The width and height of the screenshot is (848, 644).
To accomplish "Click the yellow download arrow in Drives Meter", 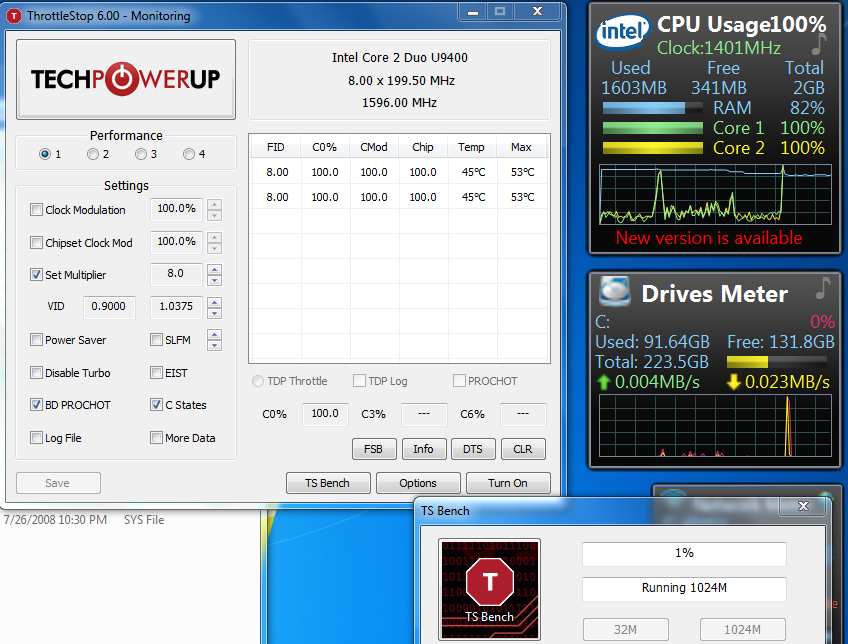I will point(733,382).
